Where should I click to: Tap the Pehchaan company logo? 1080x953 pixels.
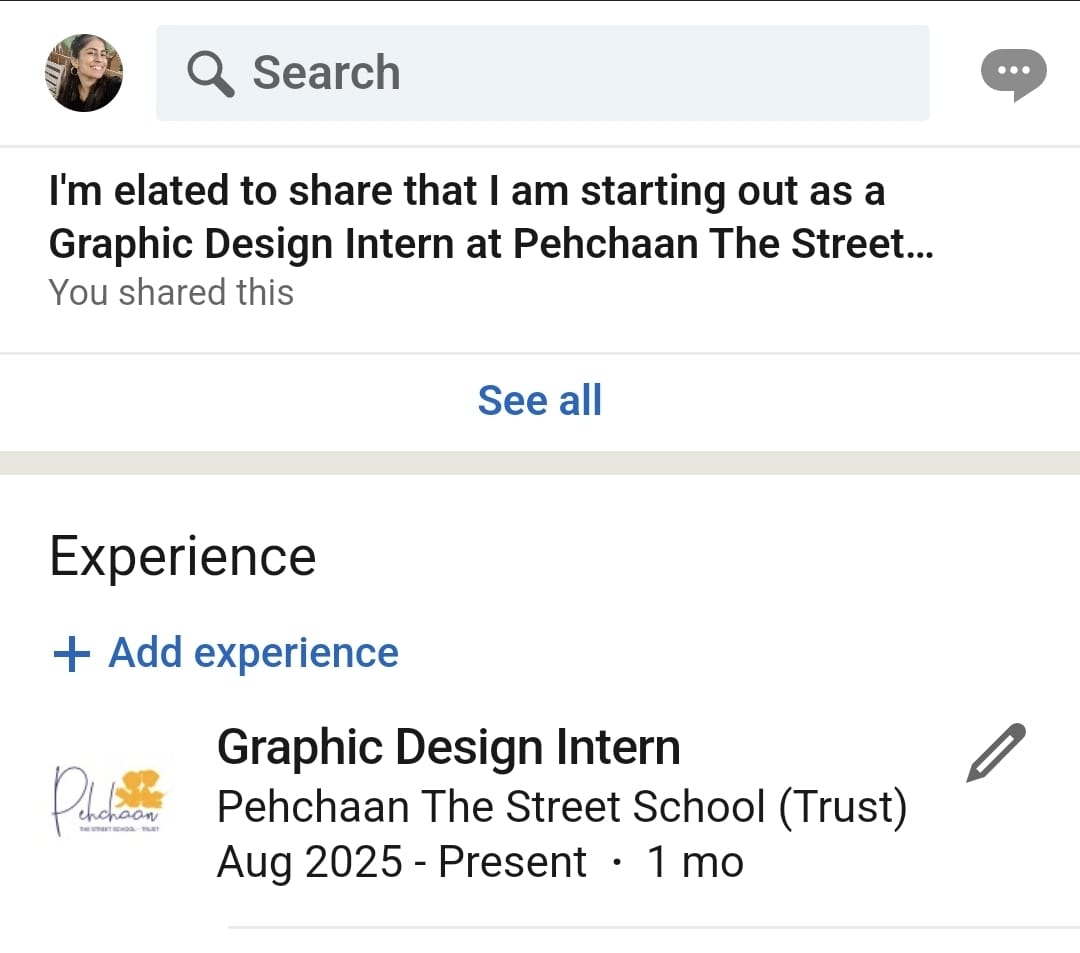[x=109, y=799]
